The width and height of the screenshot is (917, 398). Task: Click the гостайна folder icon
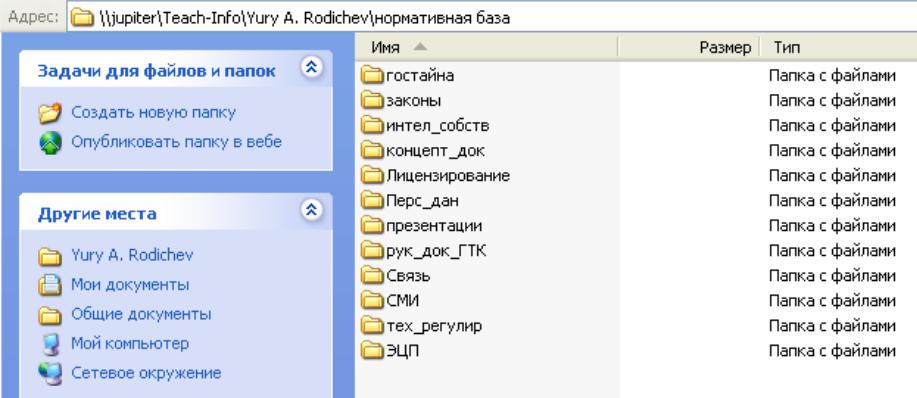371,75
